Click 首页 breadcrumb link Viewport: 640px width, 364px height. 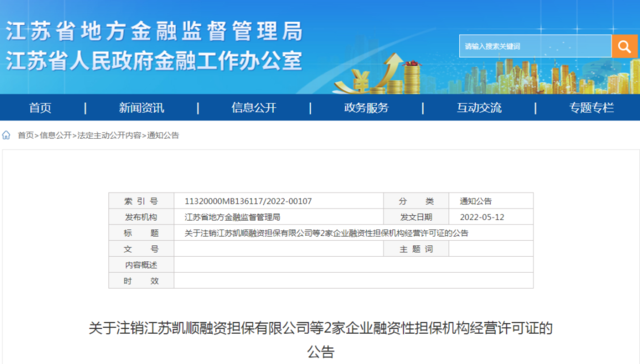(x=25, y=135)
